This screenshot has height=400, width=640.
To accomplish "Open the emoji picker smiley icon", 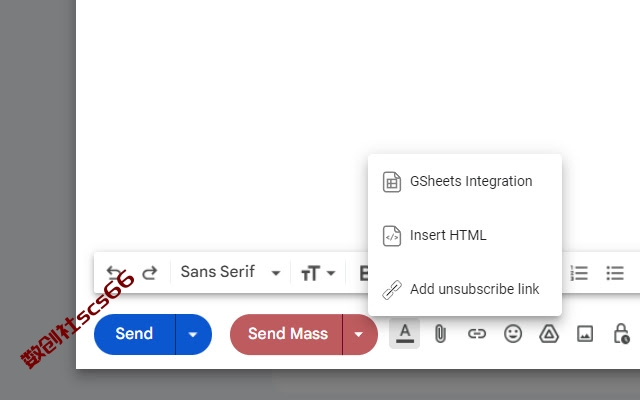I will pyautogui.click(x=513, y=334).
